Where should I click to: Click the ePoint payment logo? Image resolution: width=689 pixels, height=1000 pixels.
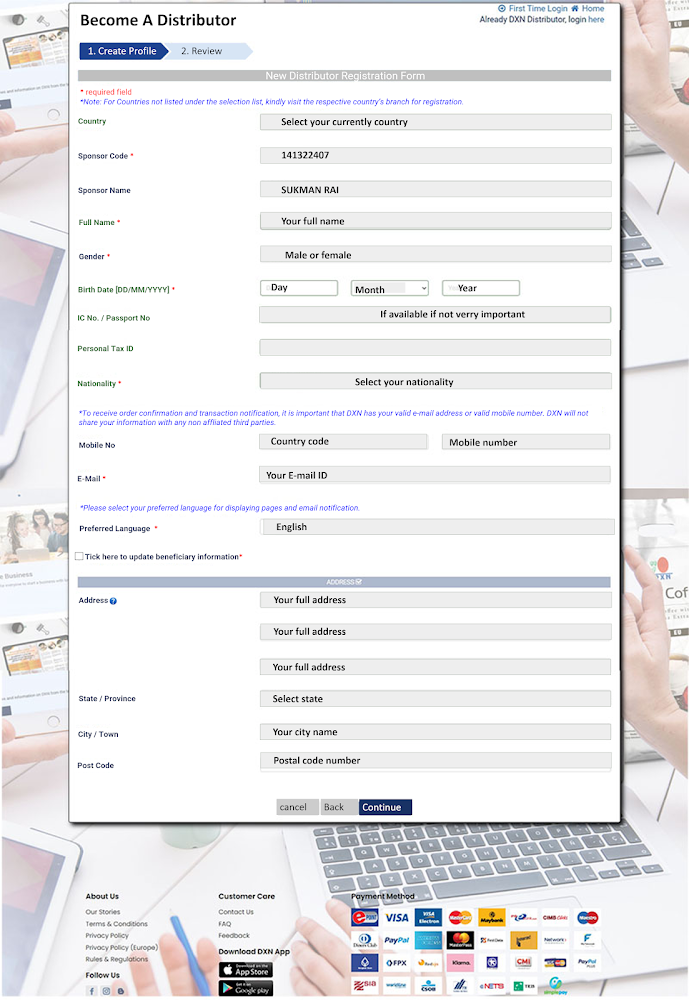click(x=365, y=917)
